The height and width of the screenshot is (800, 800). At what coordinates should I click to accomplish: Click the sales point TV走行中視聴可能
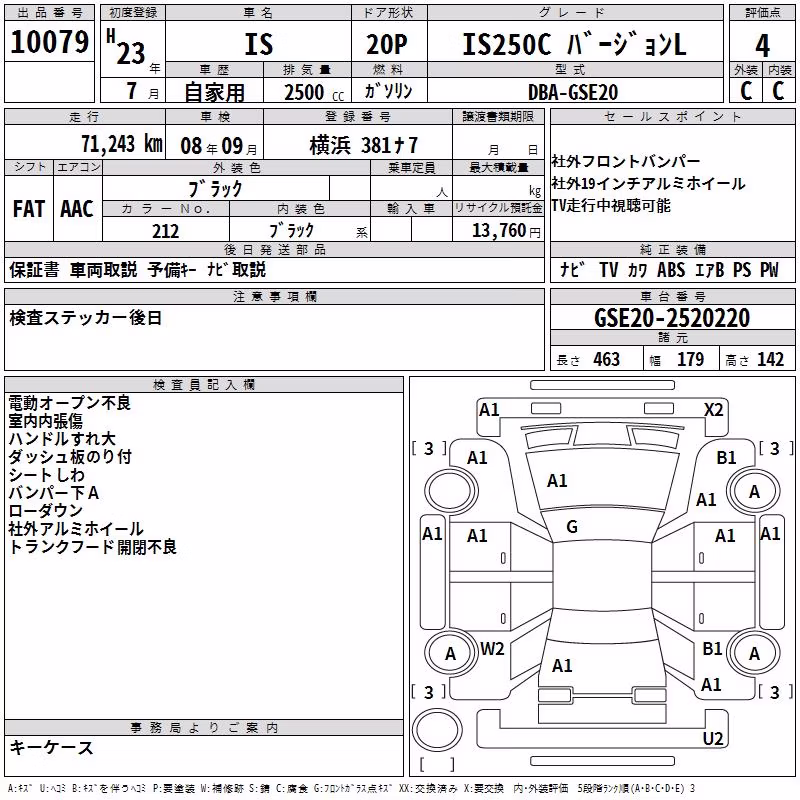(x=611, y=206)
